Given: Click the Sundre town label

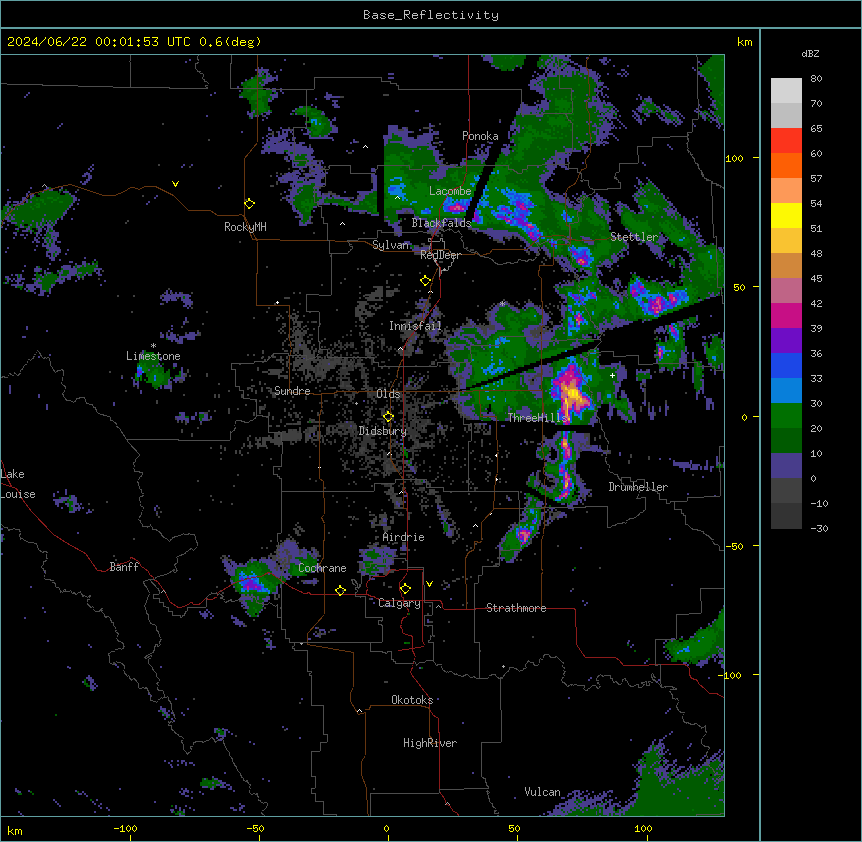Looking at the screenshot, I should pyautogui.click(x=292, y=391).
